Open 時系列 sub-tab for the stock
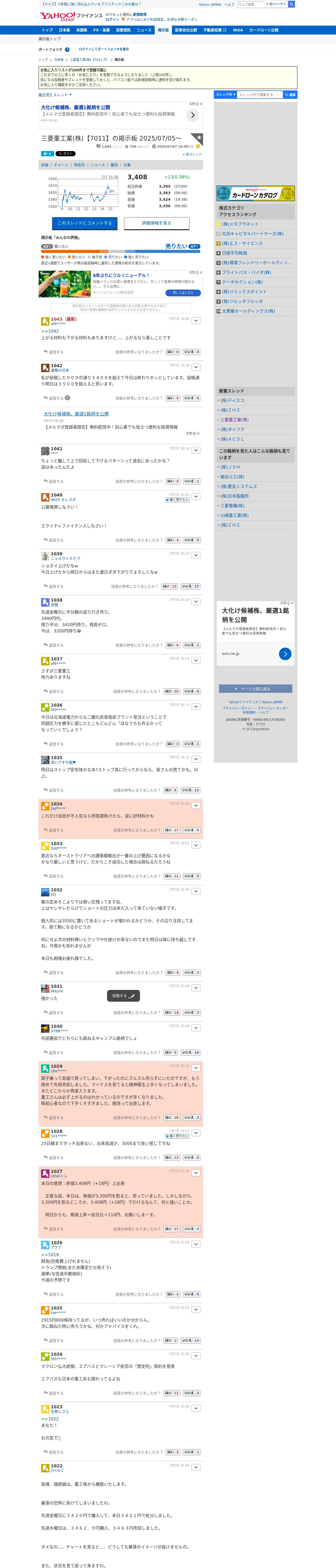This screenshot has height=1568, width=336. coord(79,165)
